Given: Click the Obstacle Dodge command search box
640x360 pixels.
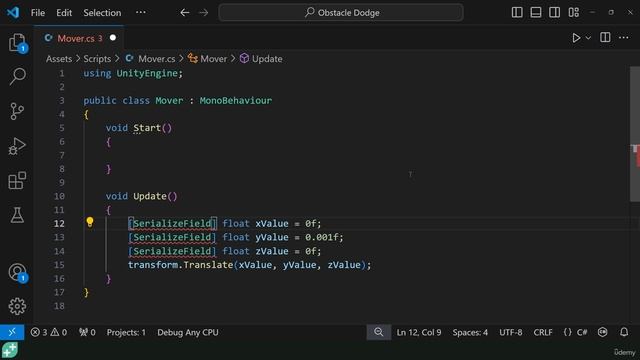Looking at the screenshot, I should [341, 13].
